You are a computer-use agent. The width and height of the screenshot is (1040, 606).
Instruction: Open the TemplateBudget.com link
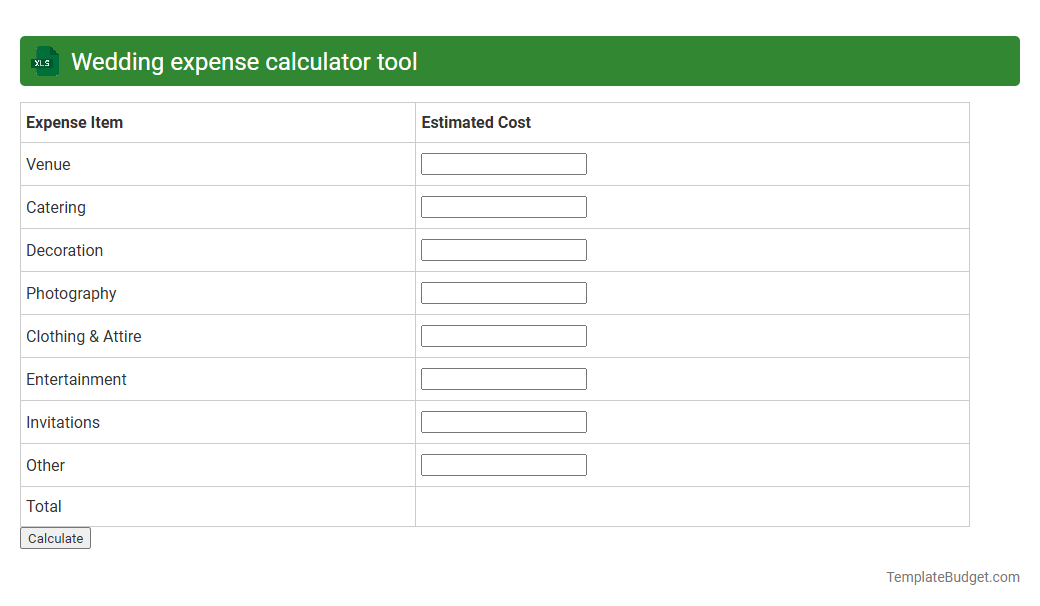[x=951, y=576]
